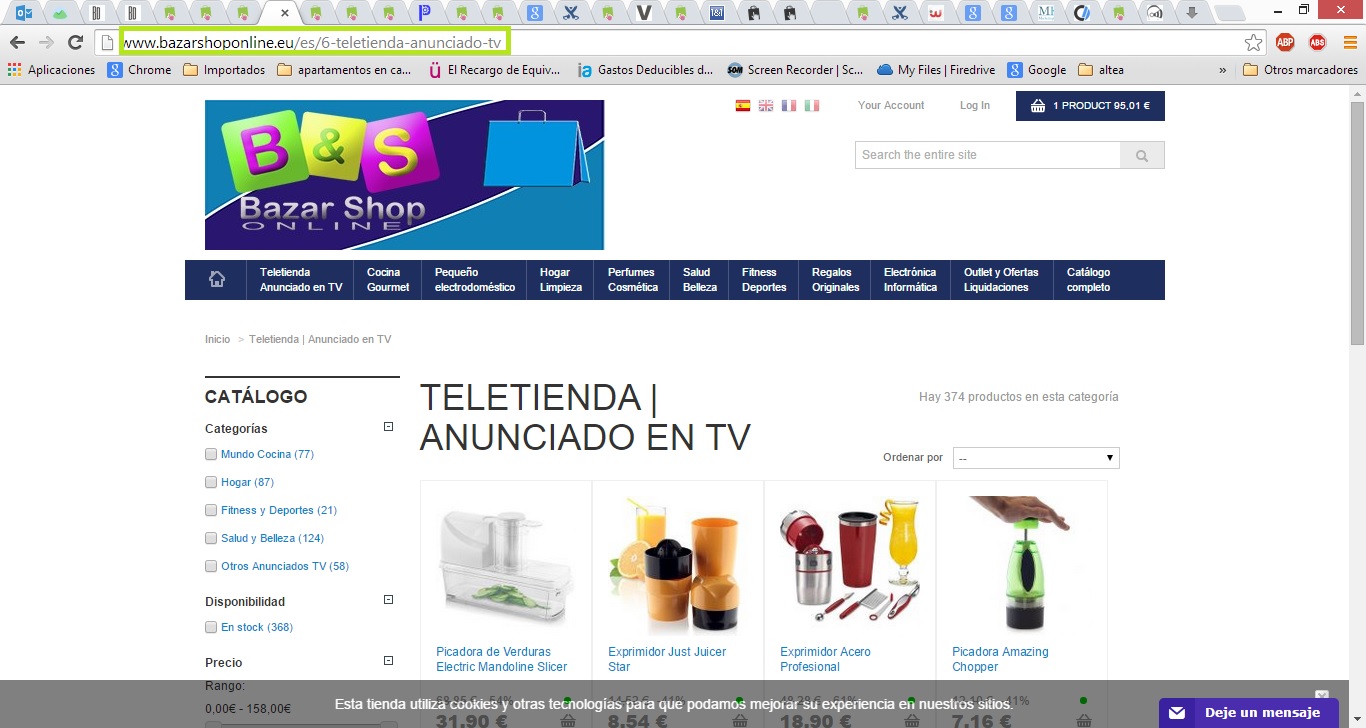Viewport: 1366px width, 728px height.
Task: Open the Outlook tab in the tab strip
Action: (25, 13)
